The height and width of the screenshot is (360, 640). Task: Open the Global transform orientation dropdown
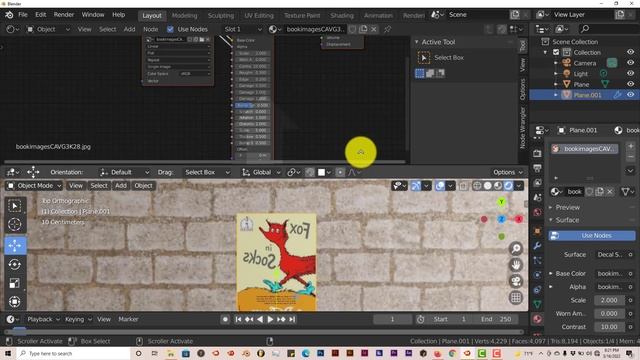(261, 172)
